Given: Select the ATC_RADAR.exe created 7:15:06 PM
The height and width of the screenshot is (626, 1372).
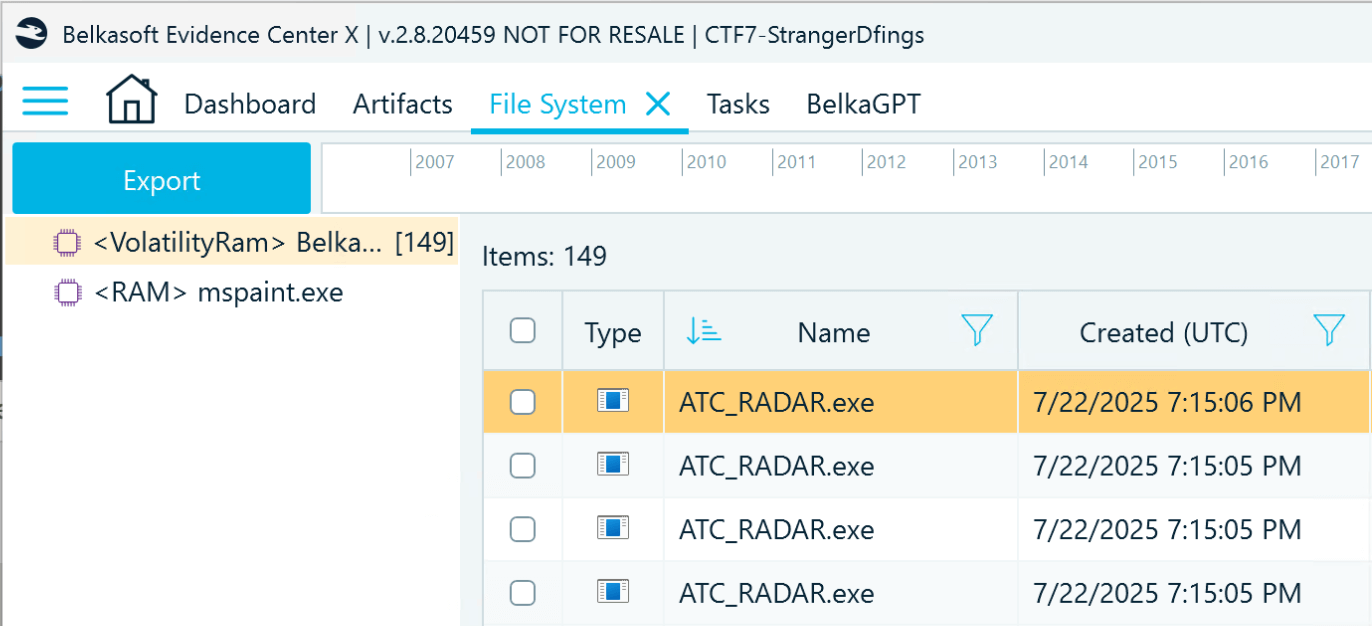Looking at the screenshot, I should (x=777, y=402).
